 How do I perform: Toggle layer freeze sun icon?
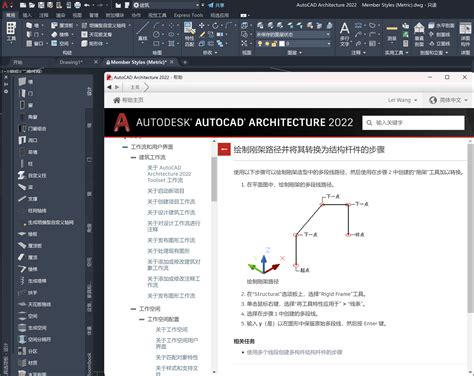(267, 43)
